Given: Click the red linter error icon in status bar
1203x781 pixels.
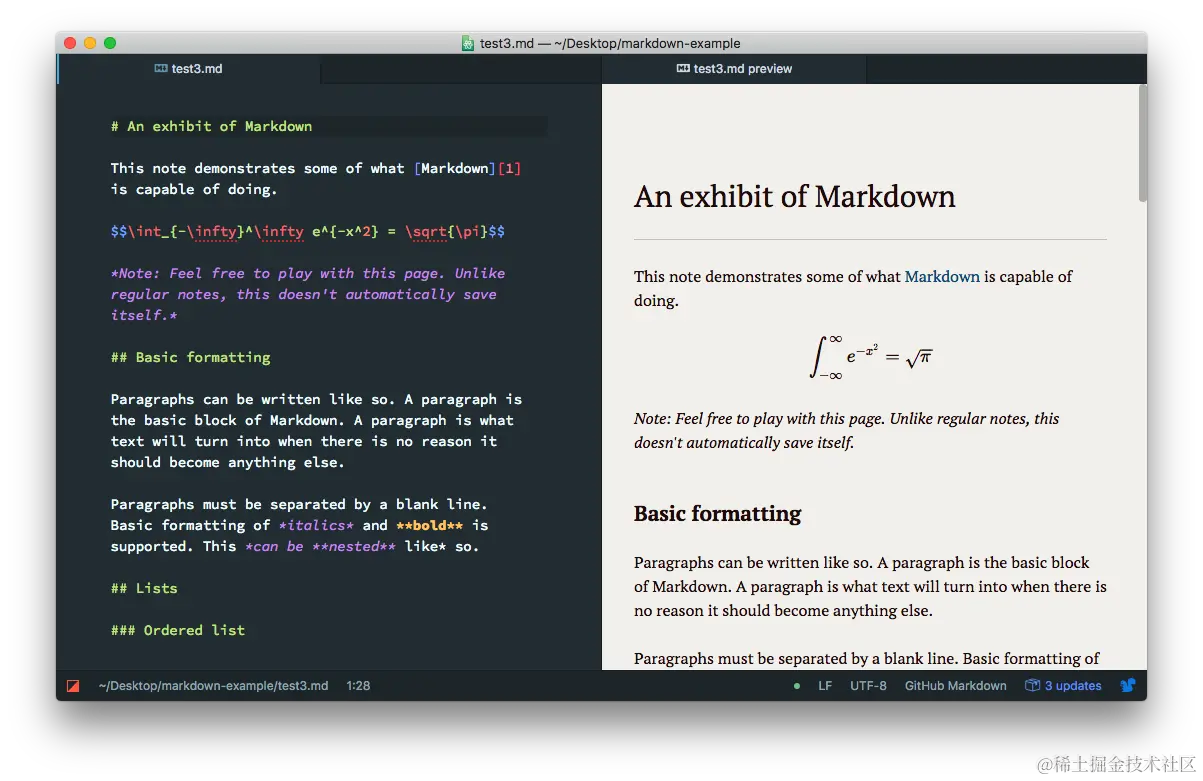Looking at the screenshot, I should click(73, 686).
